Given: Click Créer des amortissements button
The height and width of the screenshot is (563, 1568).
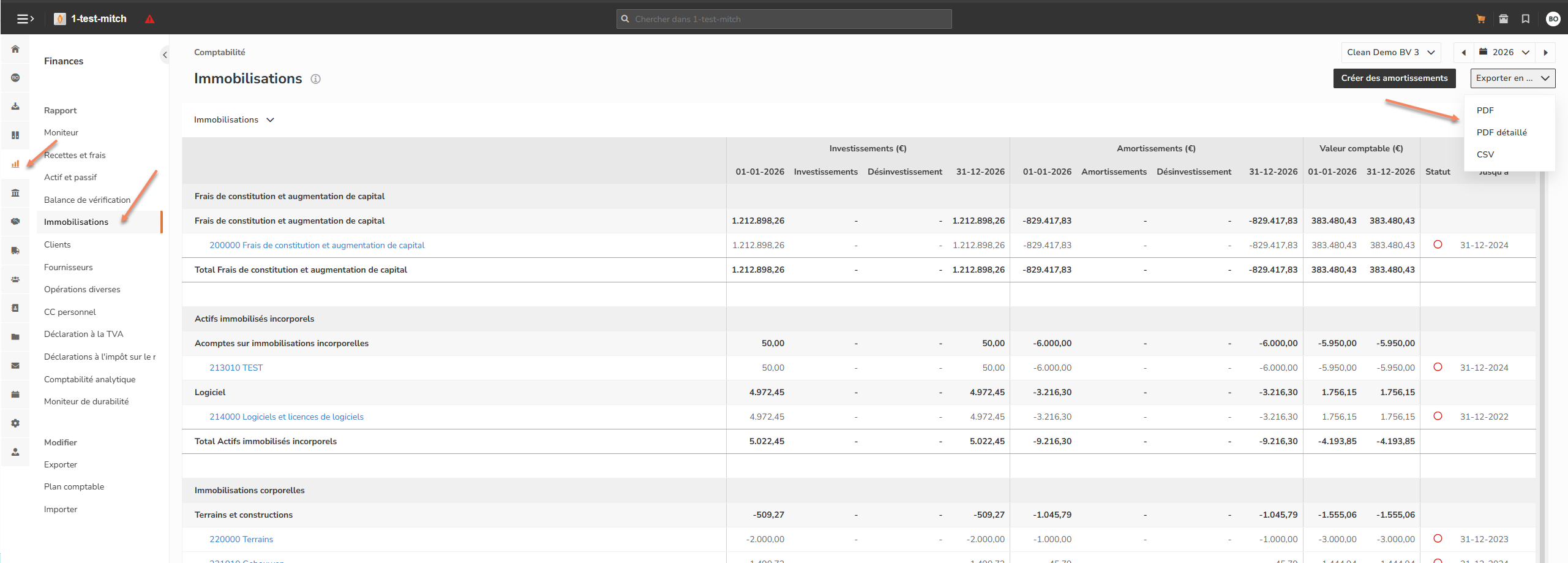Looking at the screenshot, I should tap(1394, 78).
